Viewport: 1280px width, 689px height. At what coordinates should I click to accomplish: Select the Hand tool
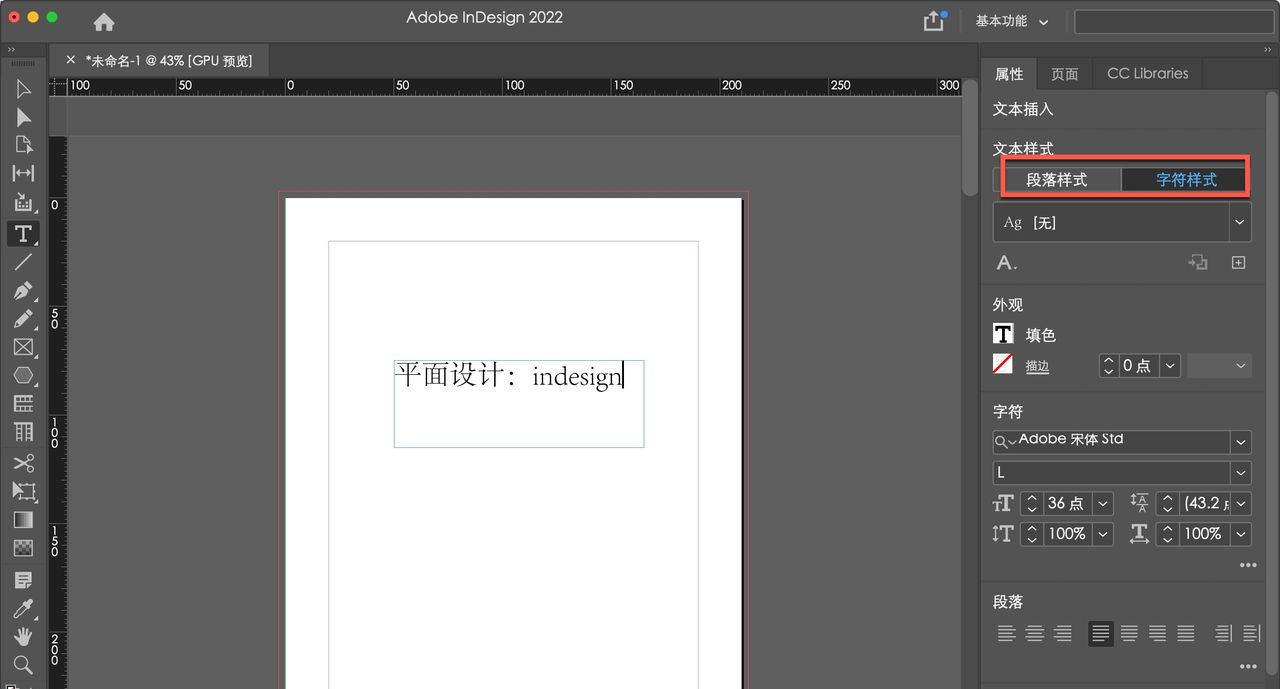point(24,636)
